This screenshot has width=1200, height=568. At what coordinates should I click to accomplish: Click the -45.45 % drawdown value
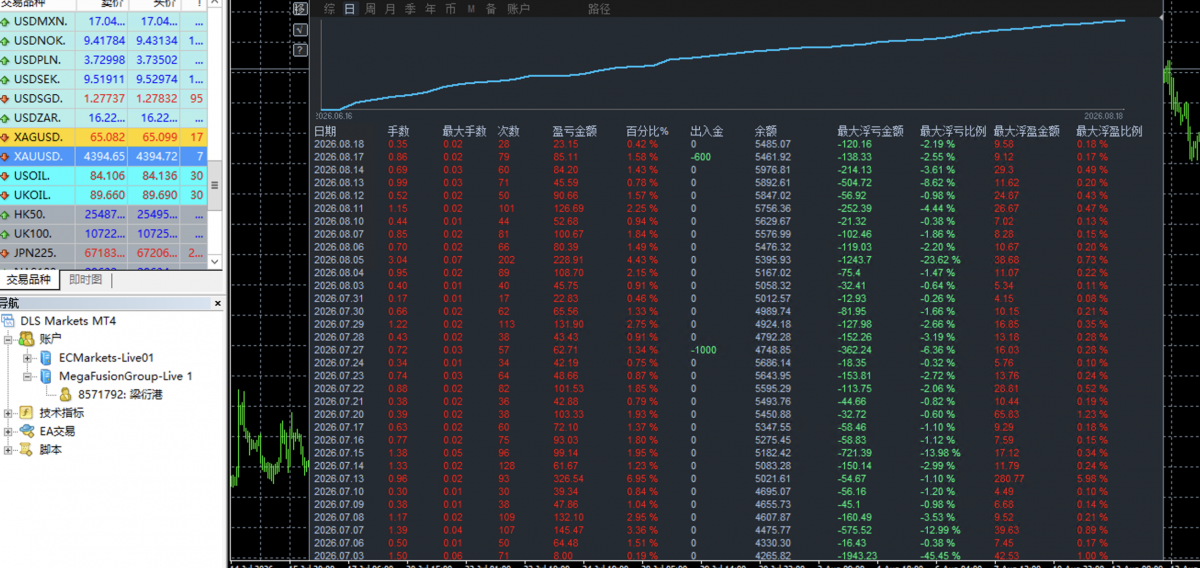coord(939,556)
